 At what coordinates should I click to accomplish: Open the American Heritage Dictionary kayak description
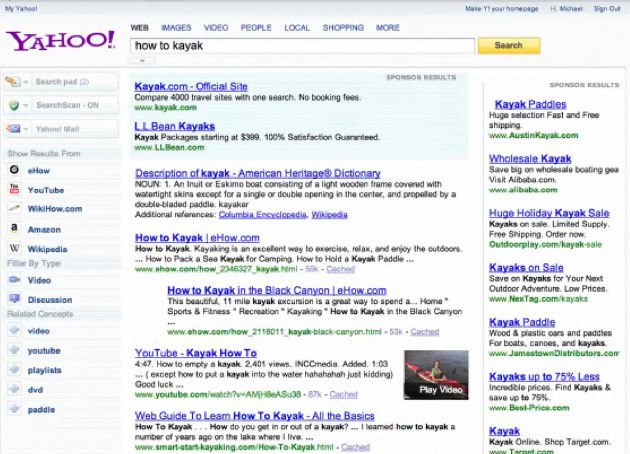[258, 173]
